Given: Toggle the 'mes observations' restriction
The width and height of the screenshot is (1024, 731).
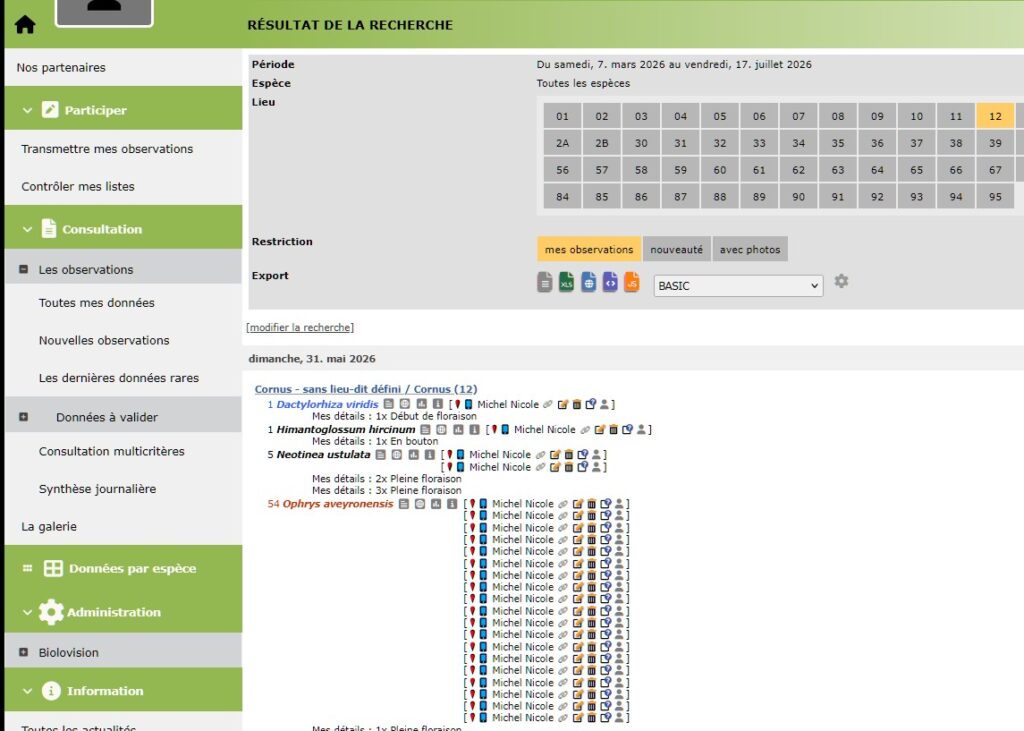Looking at the screenshot, I should pos(589,249).
